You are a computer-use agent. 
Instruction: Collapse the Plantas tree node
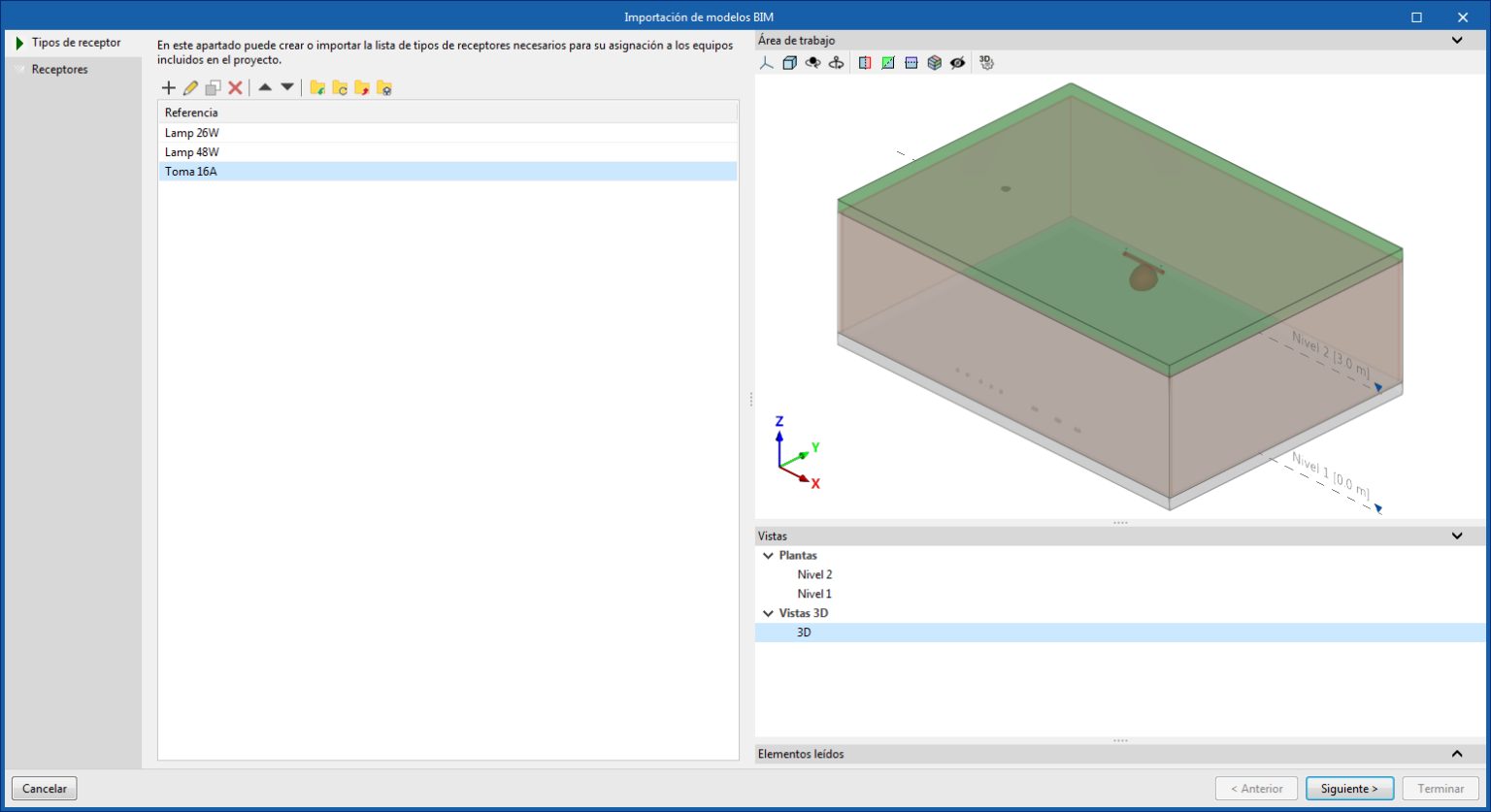(768, 555)
